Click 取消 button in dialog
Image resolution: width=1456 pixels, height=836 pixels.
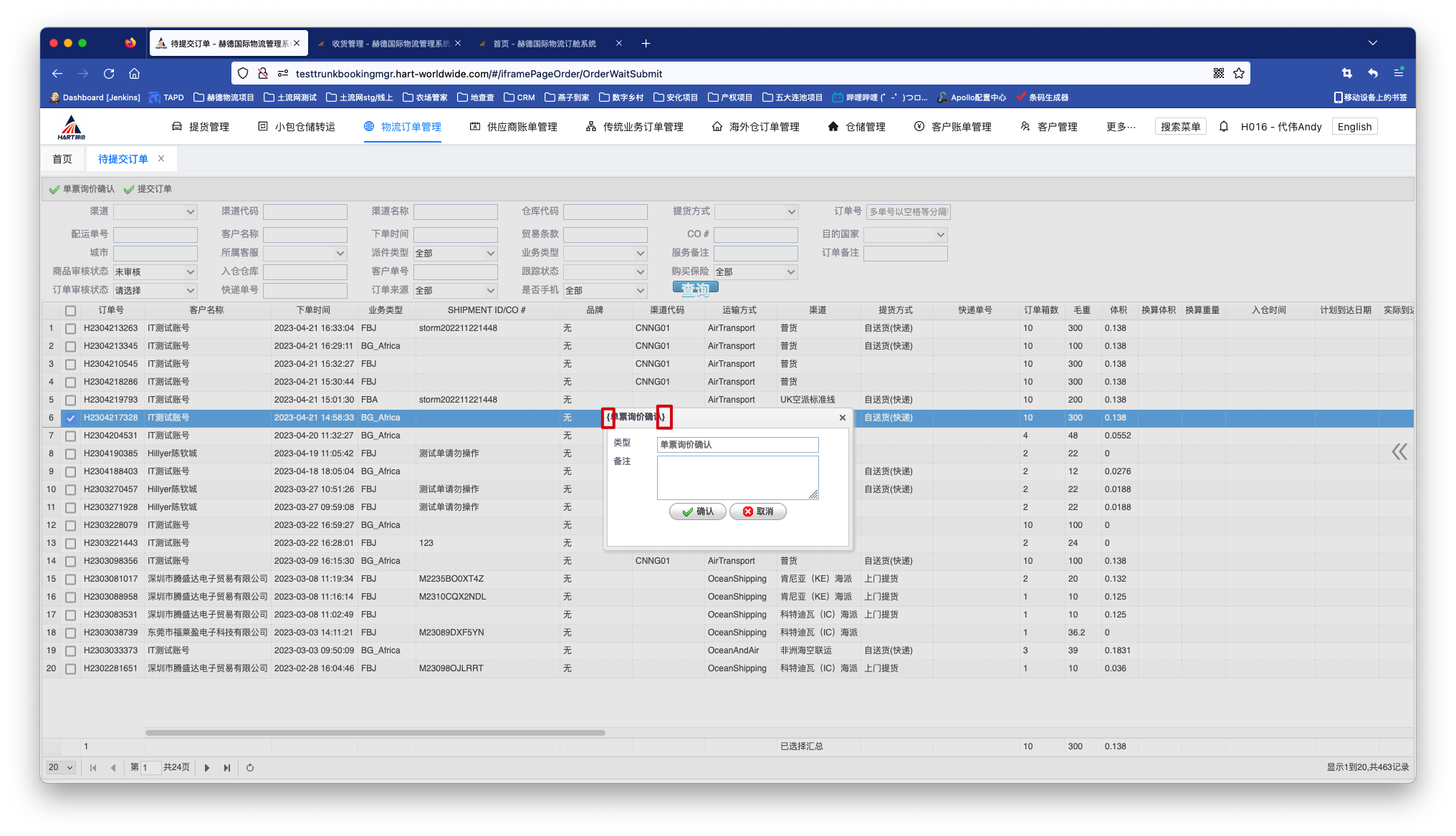(x=757, y=511)
